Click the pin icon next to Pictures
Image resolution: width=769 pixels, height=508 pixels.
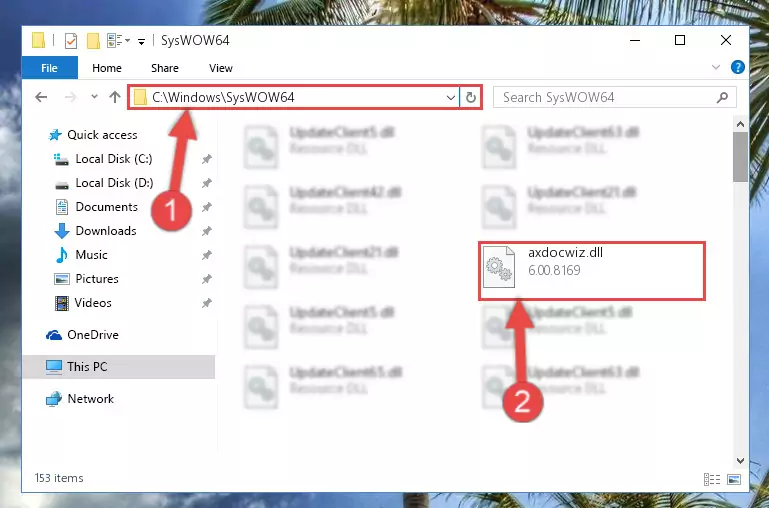coord(206,279)
